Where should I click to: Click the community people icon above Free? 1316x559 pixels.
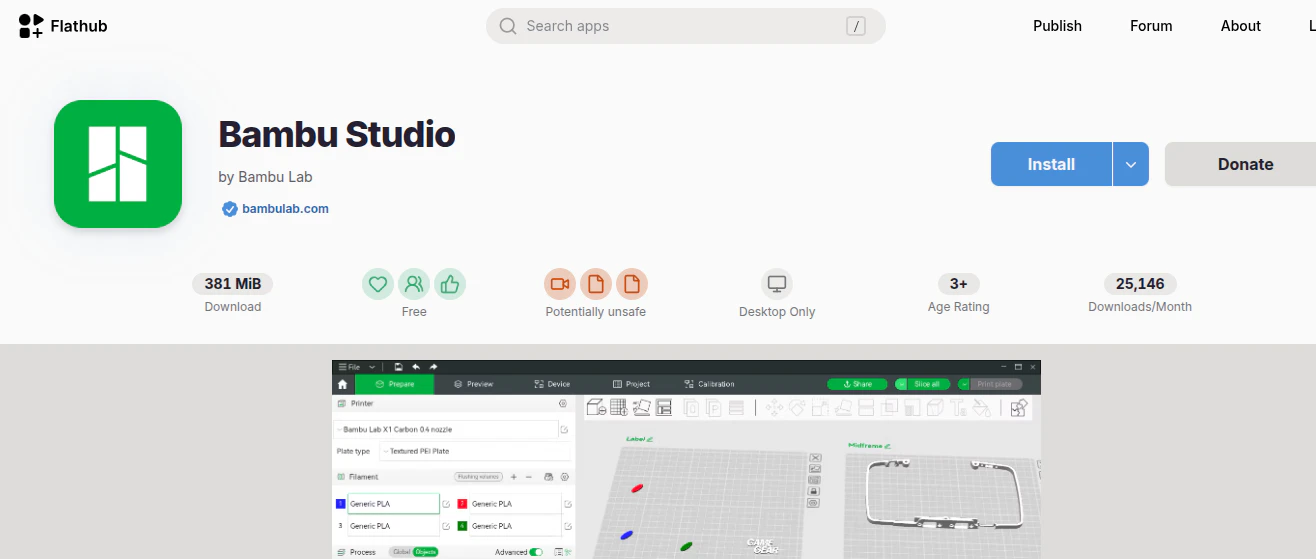(x=414, y=285)
